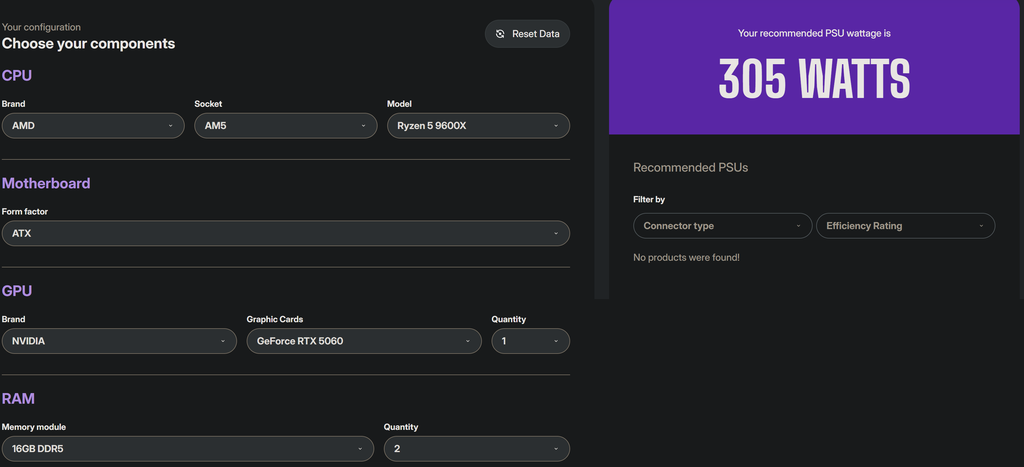Image resolution: width=1024 pixels, height=467 pixels.
Task: Click the chevron on the Efficiency Rating filter
Action: pyautogui.click(x=981, y=226)
